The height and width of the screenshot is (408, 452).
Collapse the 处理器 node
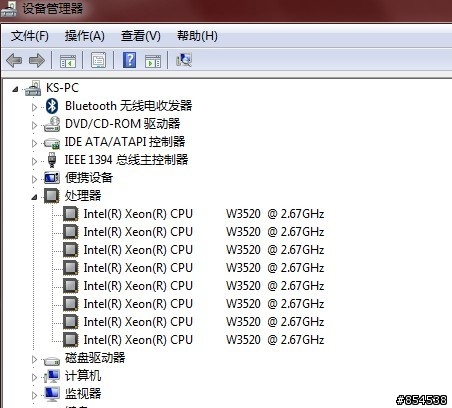(34, 197)
